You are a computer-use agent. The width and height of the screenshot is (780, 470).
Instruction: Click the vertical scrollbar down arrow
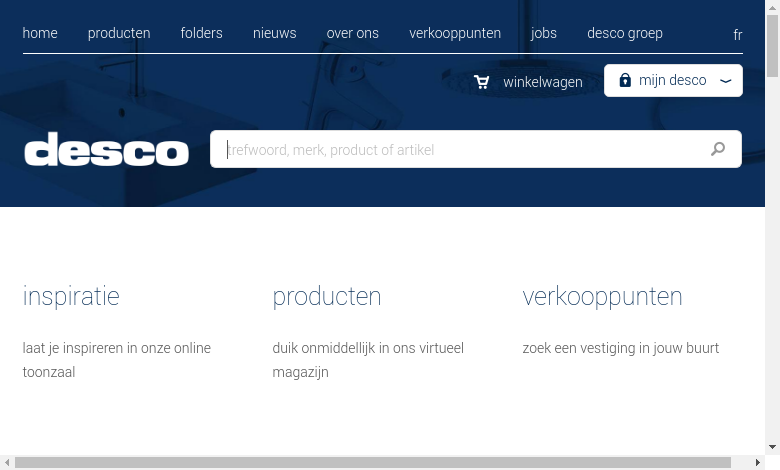772,447
